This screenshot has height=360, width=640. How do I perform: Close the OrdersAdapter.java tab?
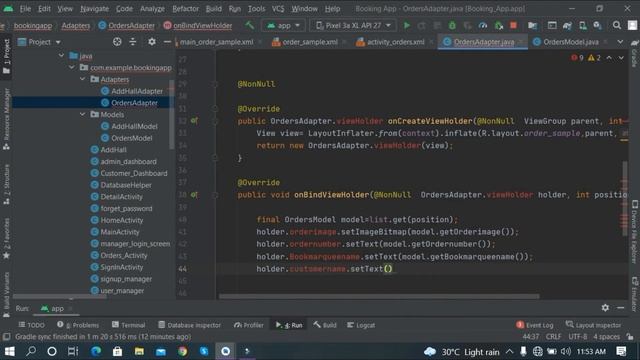click(520, 42)
